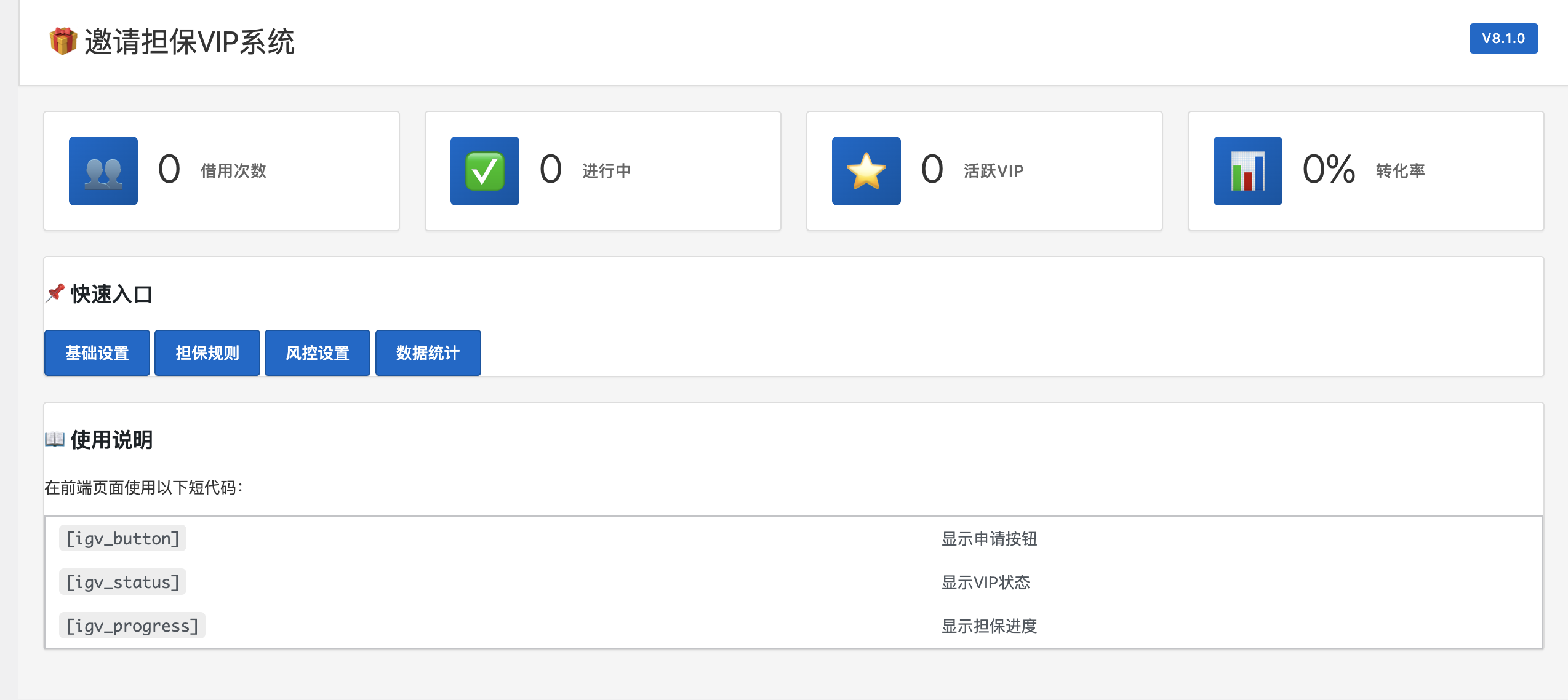Open 数据统计 statistics page
Viewport: 1568px width, 700px height.
pyautogui.click(x=428, y=352)
